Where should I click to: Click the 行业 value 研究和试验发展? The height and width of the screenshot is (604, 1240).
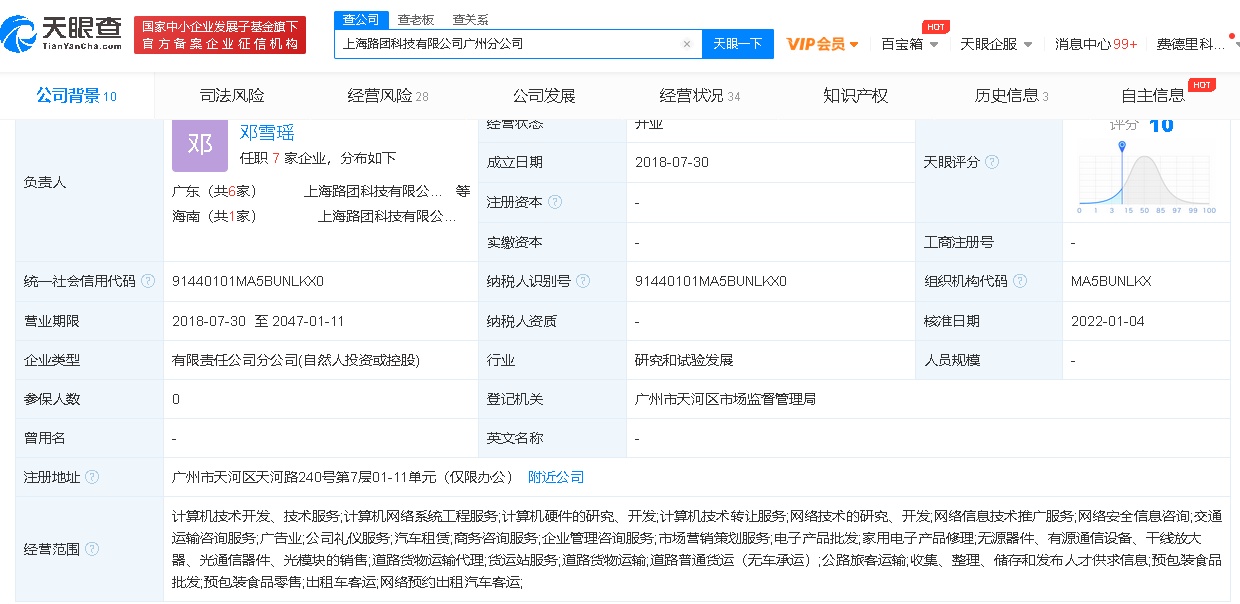pos(684,360)
